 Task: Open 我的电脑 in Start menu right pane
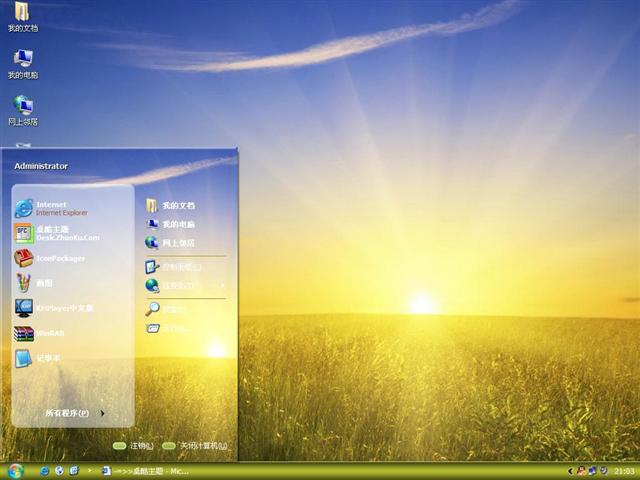[170, 224]
